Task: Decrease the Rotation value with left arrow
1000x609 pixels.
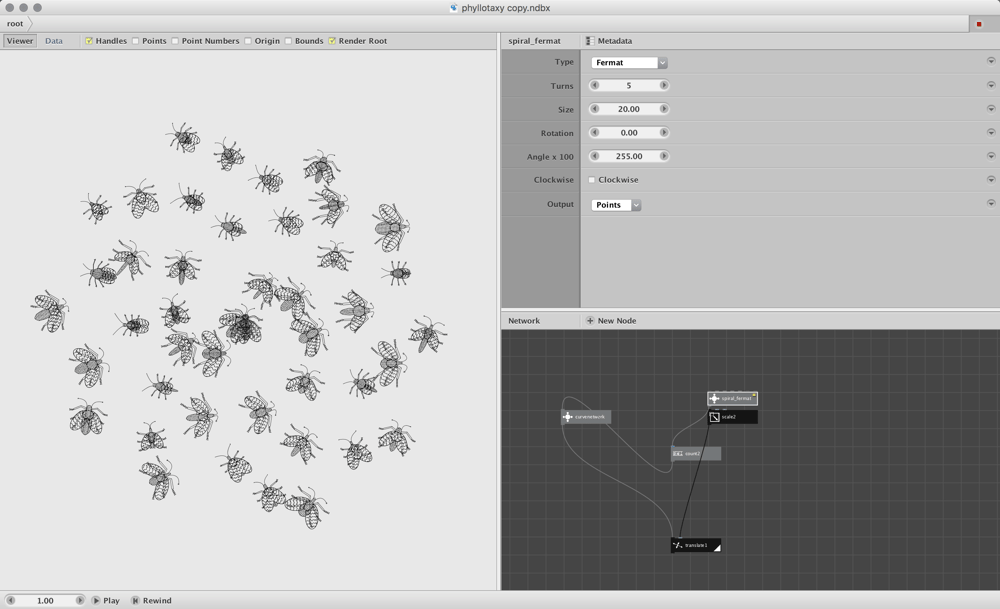Action: pyautogui.click(x=595, y=133)
